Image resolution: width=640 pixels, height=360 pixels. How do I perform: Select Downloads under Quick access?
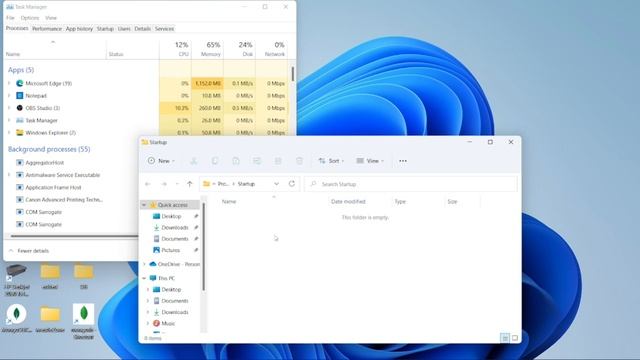(x=175, y=227)
